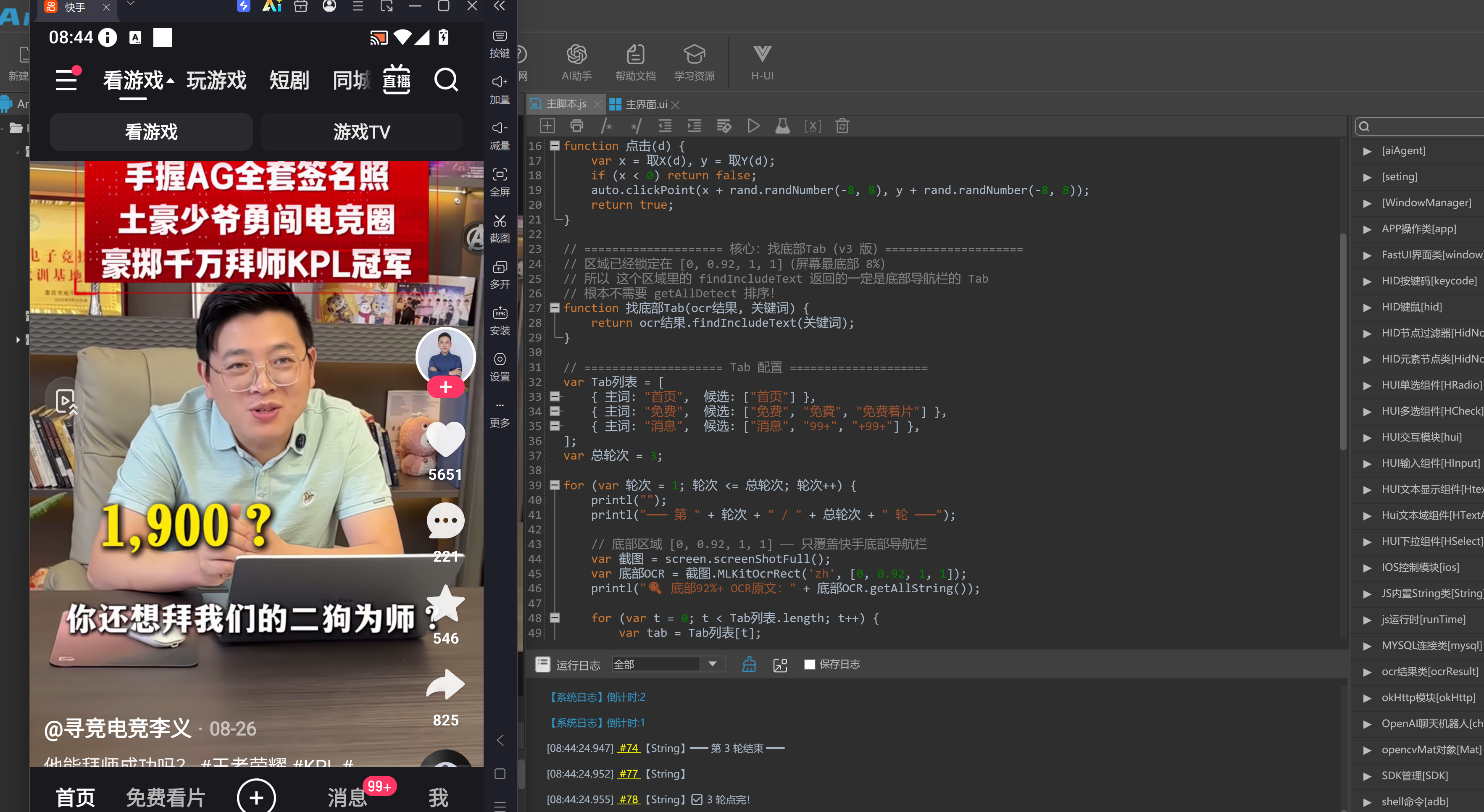Toggle 全屏 fullscreen icon

coord(500,174)
